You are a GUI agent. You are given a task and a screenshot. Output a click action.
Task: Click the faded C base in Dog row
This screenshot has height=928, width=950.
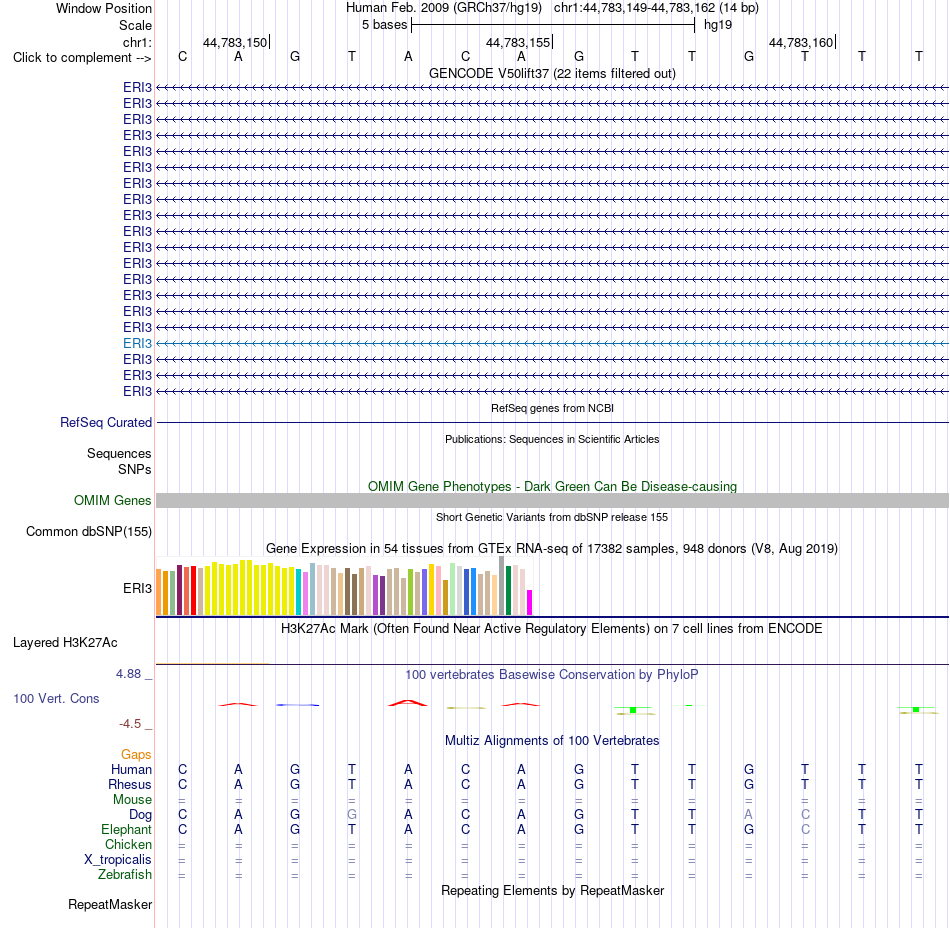[805, 815]
